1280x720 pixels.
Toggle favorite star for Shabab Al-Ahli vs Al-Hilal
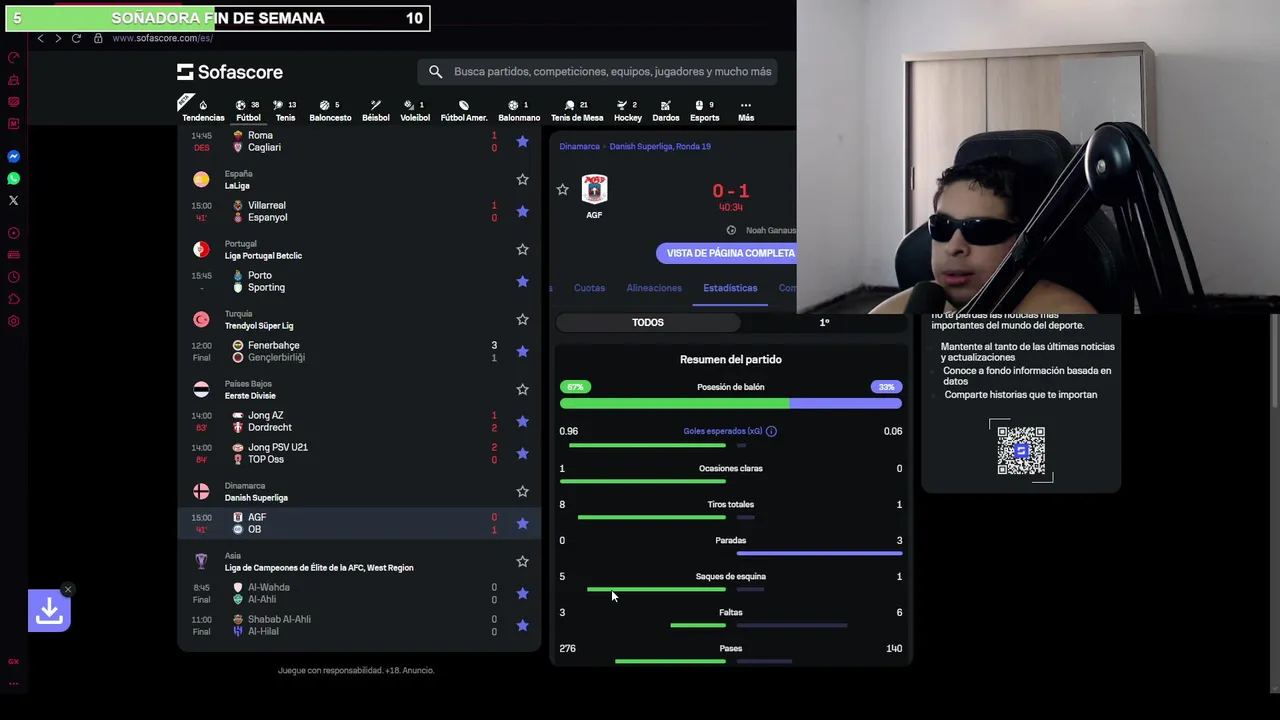pos(522,625)
